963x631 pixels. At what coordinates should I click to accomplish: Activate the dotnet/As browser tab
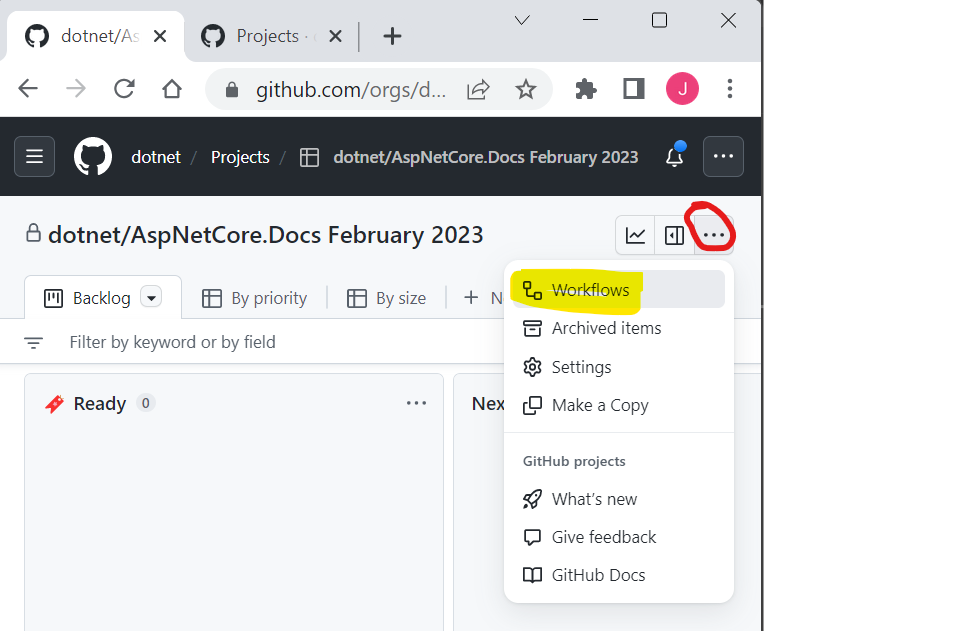[x=95, y=36]
